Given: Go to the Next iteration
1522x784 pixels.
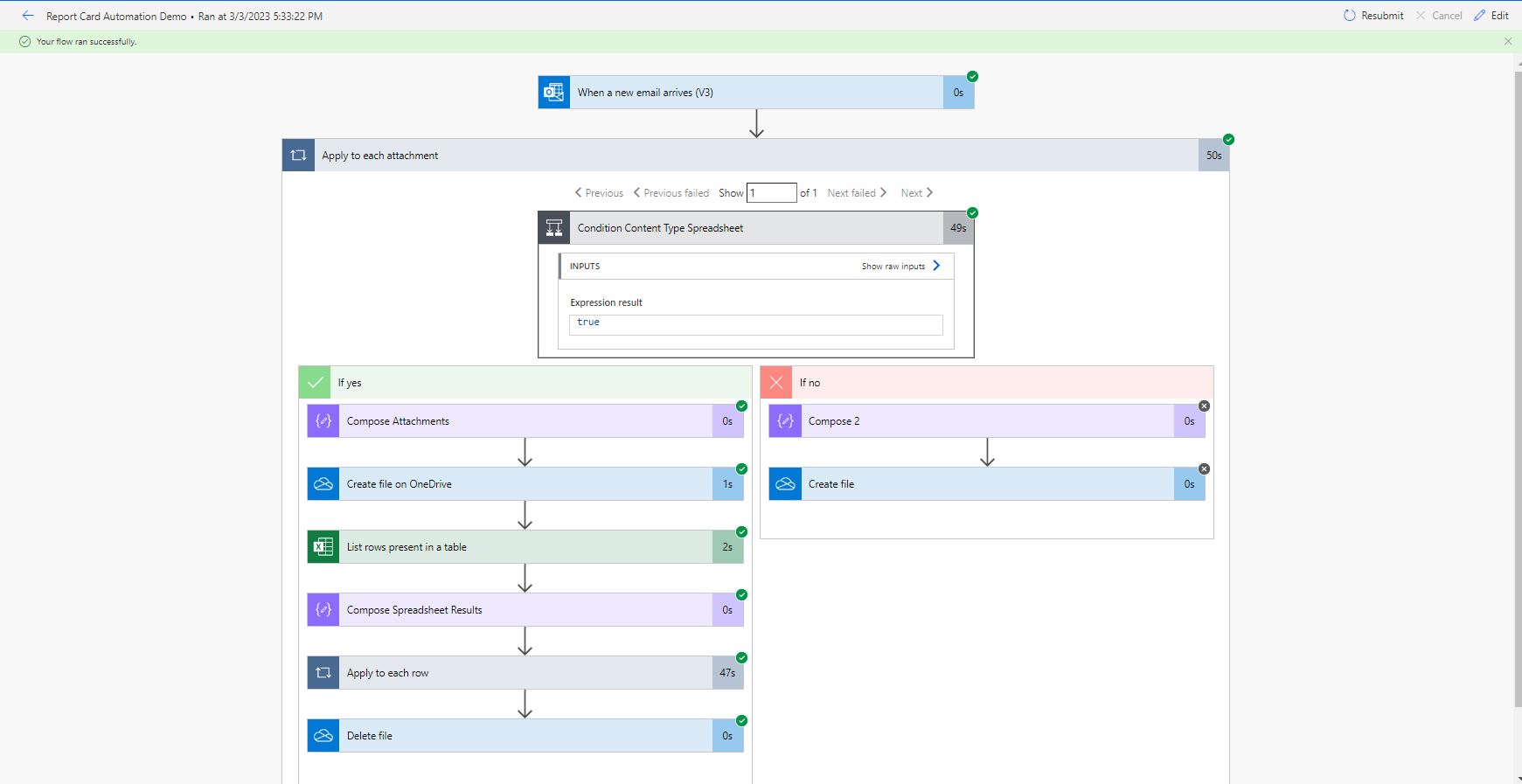Looking at the screenshot, I should pyautogui.click(x=917, y=193).
